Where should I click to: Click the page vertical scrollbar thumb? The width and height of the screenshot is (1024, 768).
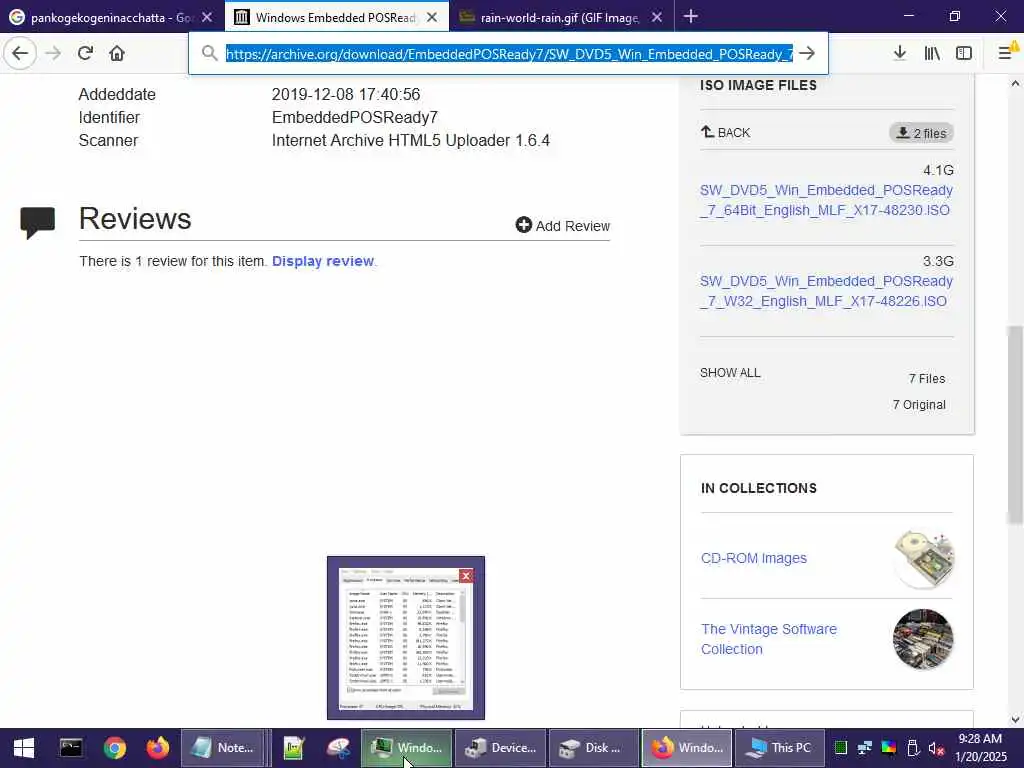(1015, 424)
